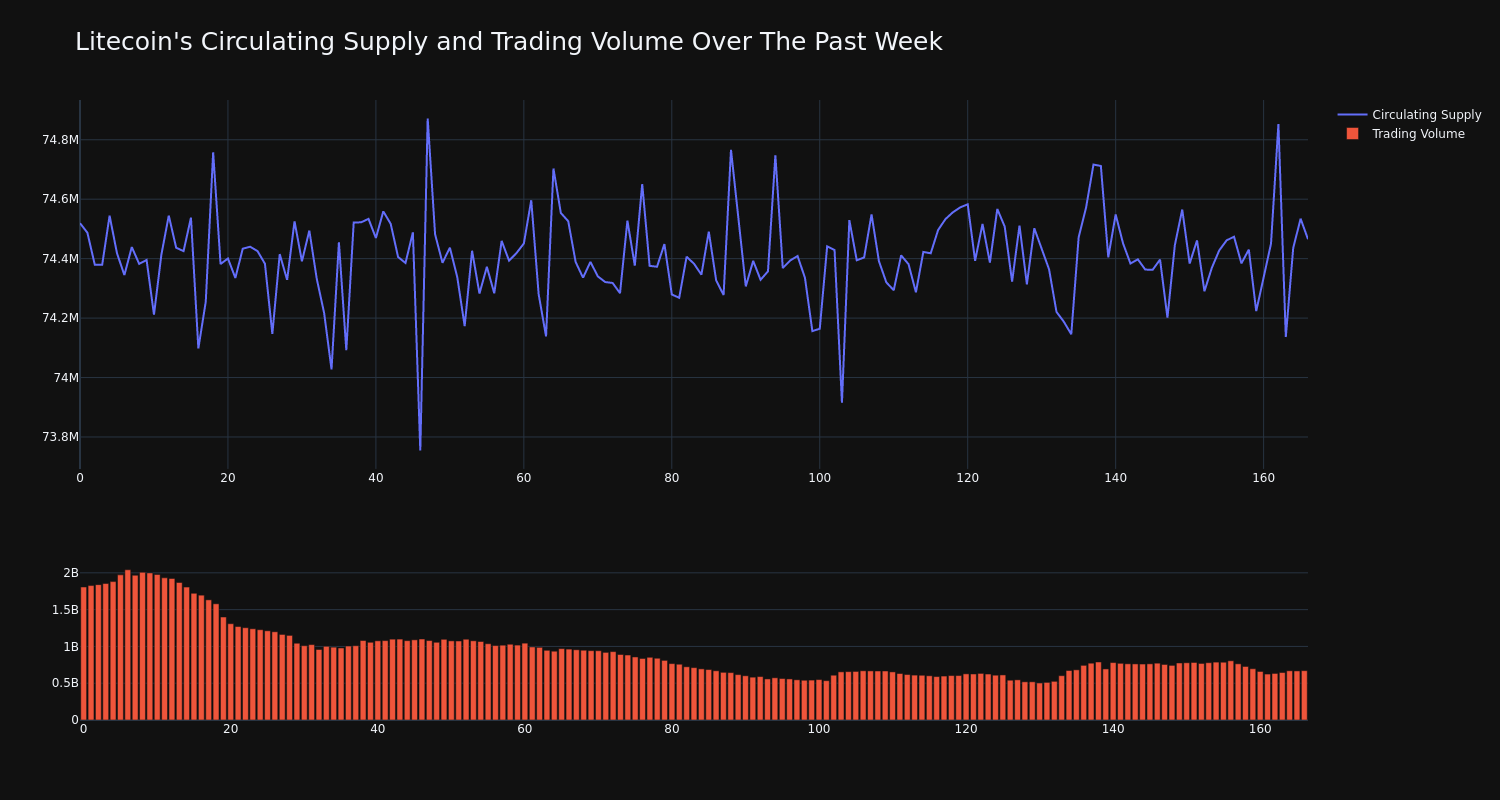1500x800 pixels.
Task: Click the 80 tick on volume chart x-axis
Action: coord(672,729)
